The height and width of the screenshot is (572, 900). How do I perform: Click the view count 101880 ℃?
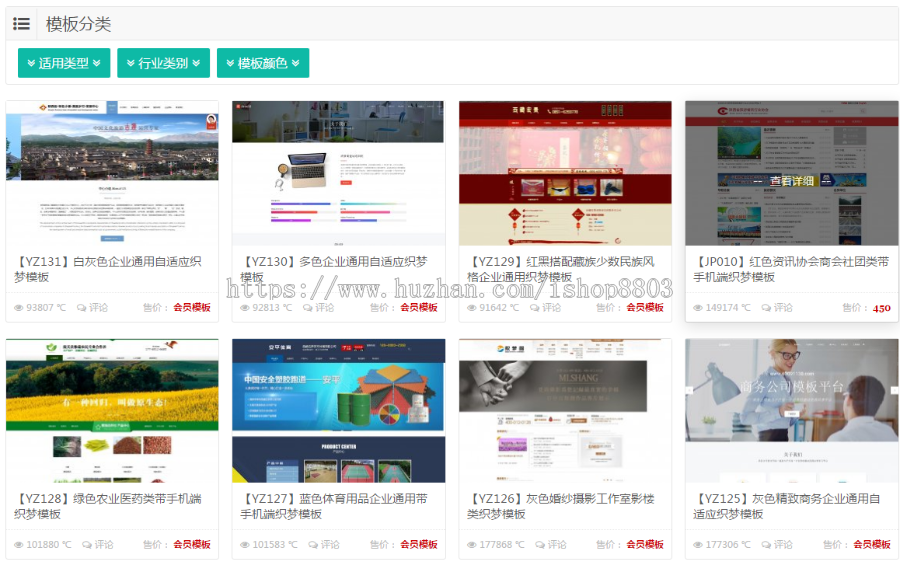coord(49,544)
